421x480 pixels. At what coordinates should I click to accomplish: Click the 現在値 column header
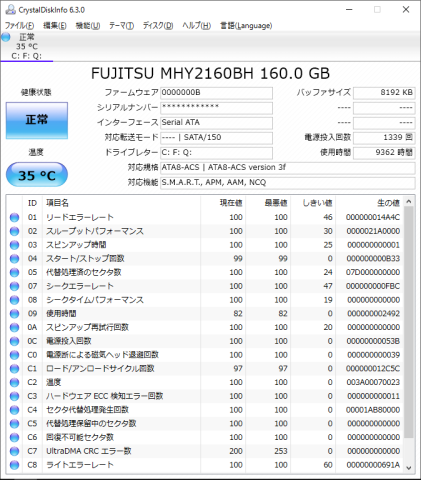coord(223,203)
